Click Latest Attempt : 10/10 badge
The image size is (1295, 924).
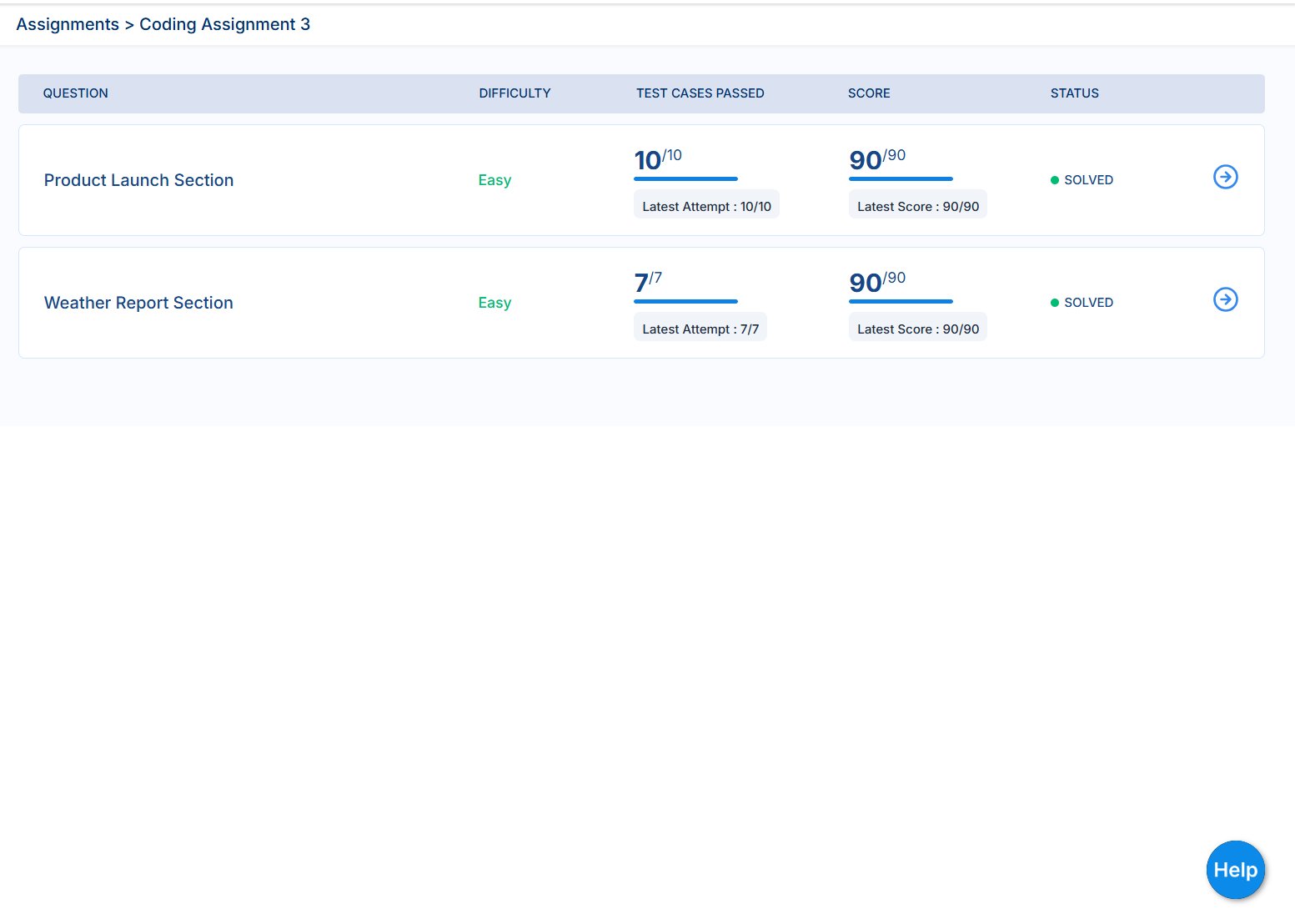click(x=706, y=207)
